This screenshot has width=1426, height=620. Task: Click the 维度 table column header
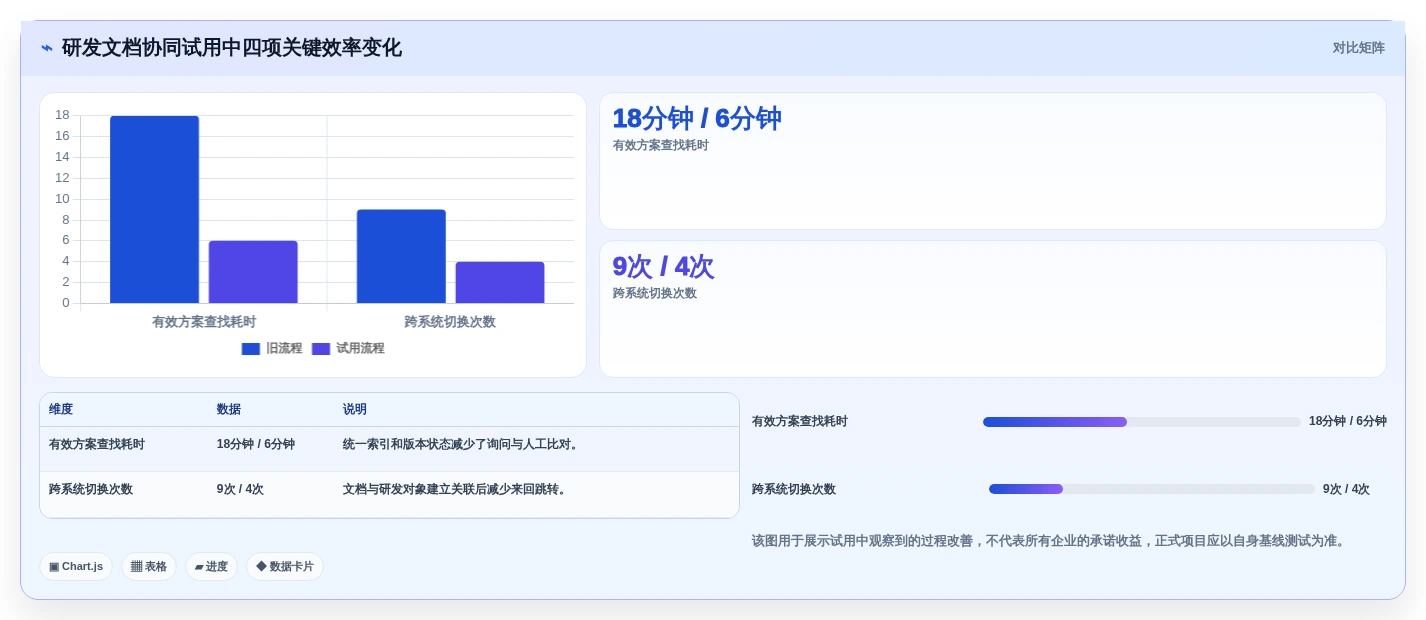[x=61, y=410]
